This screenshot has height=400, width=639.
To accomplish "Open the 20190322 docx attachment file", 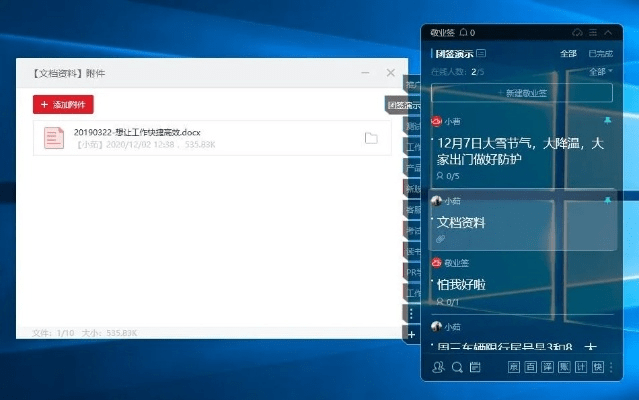I will point(136,131).
